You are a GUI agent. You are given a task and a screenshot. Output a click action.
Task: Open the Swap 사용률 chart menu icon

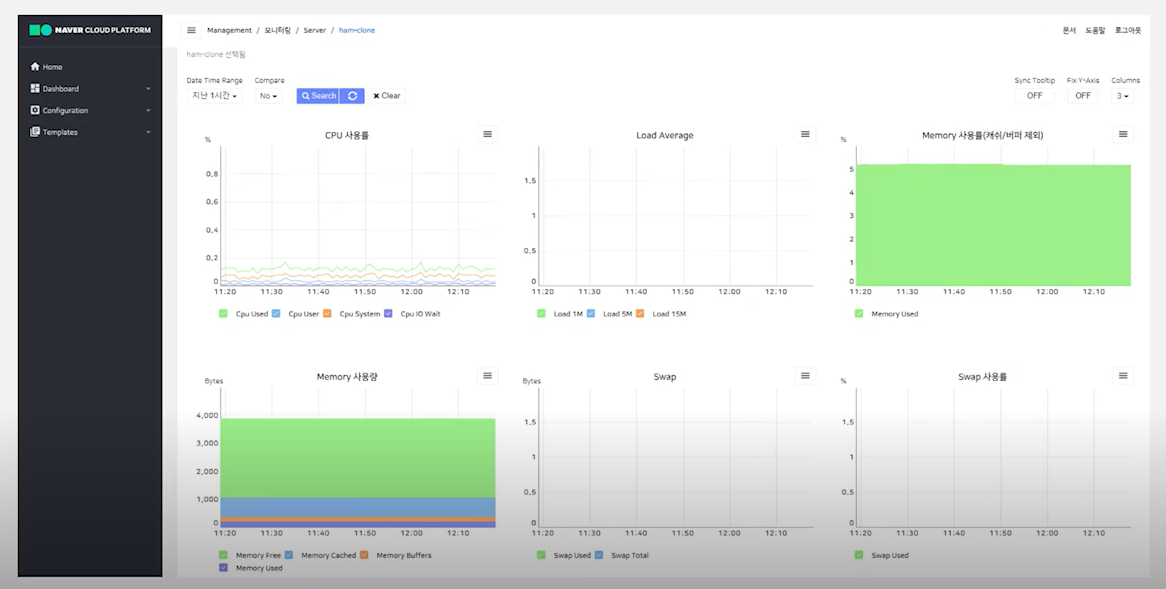[1123, 376]
